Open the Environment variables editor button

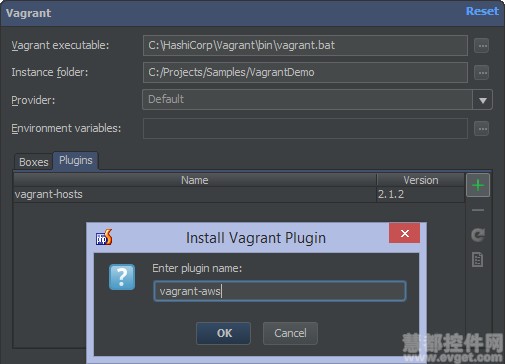coord(482,129)
